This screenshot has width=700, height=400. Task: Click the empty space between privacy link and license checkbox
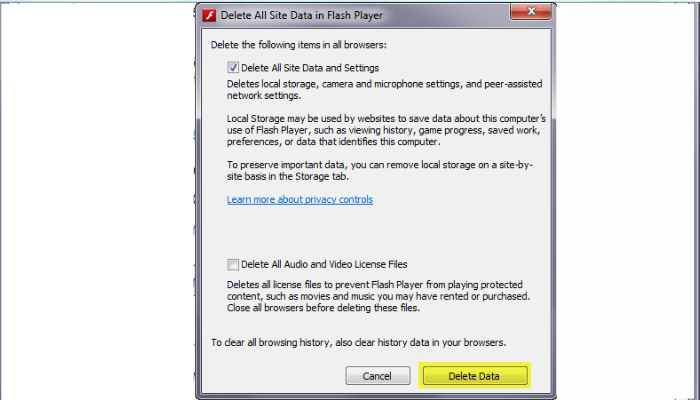376,232
